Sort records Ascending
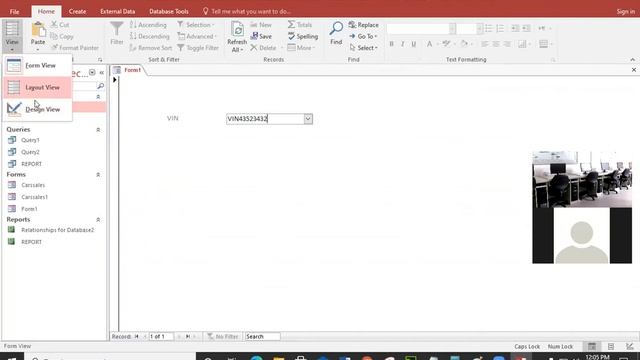The height and width of the screenshot is (360, 640). click(148, 25)
